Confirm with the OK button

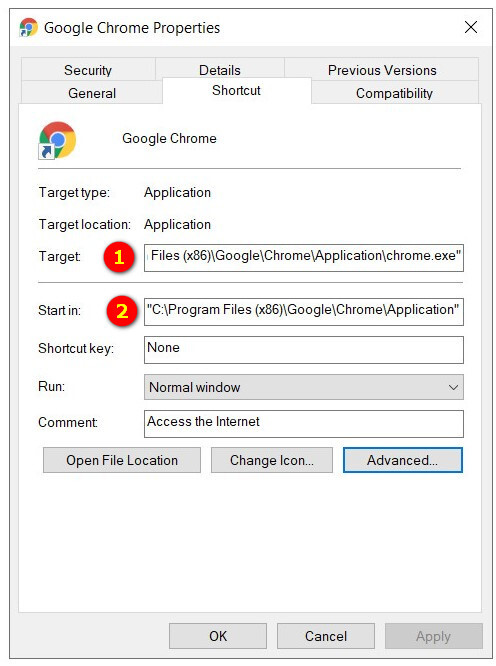point(218,636)
